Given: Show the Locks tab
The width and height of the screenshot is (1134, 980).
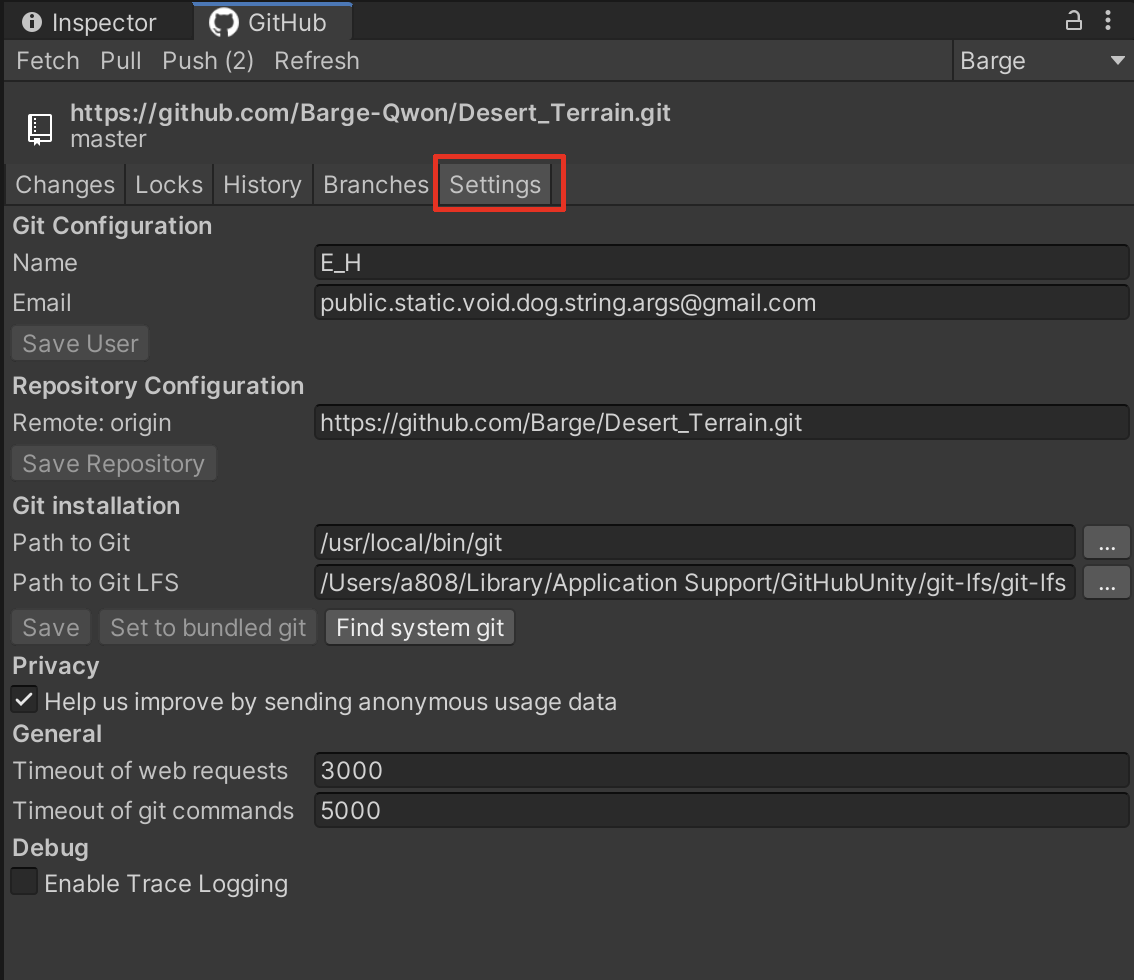Looking at the screenshot, I should point(169,185).
